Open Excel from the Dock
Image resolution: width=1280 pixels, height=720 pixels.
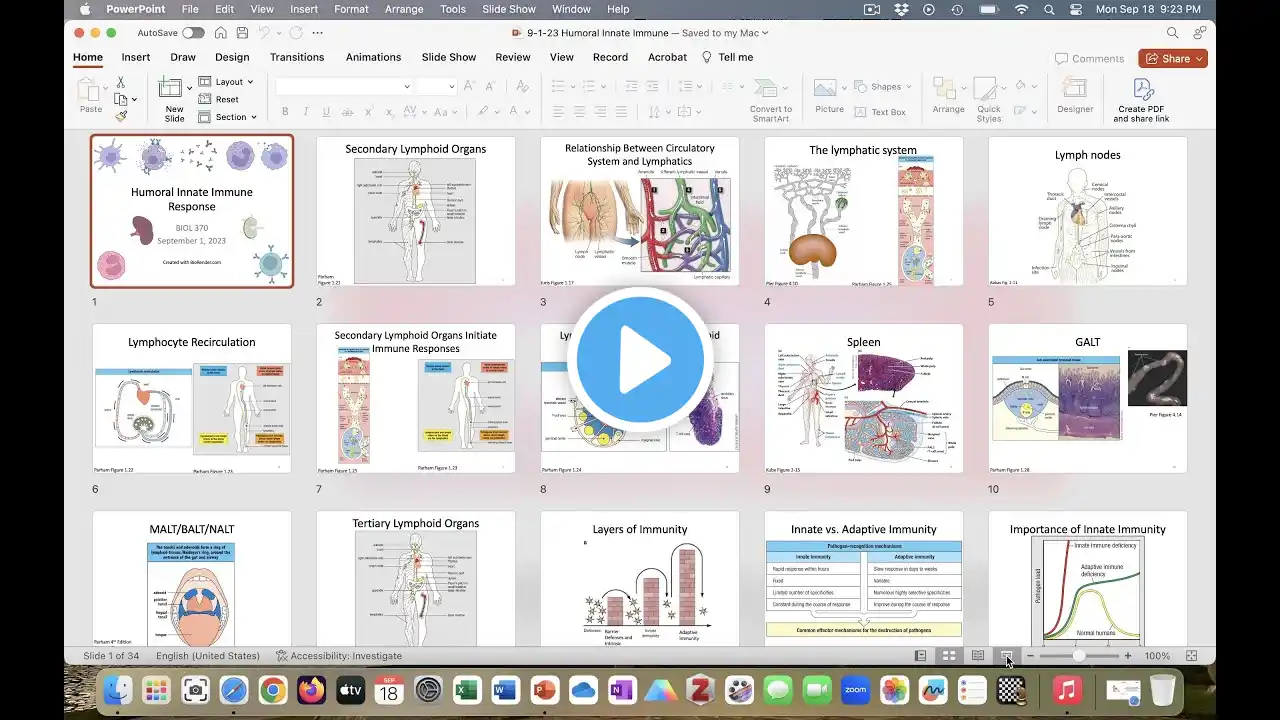click(467, 689)
